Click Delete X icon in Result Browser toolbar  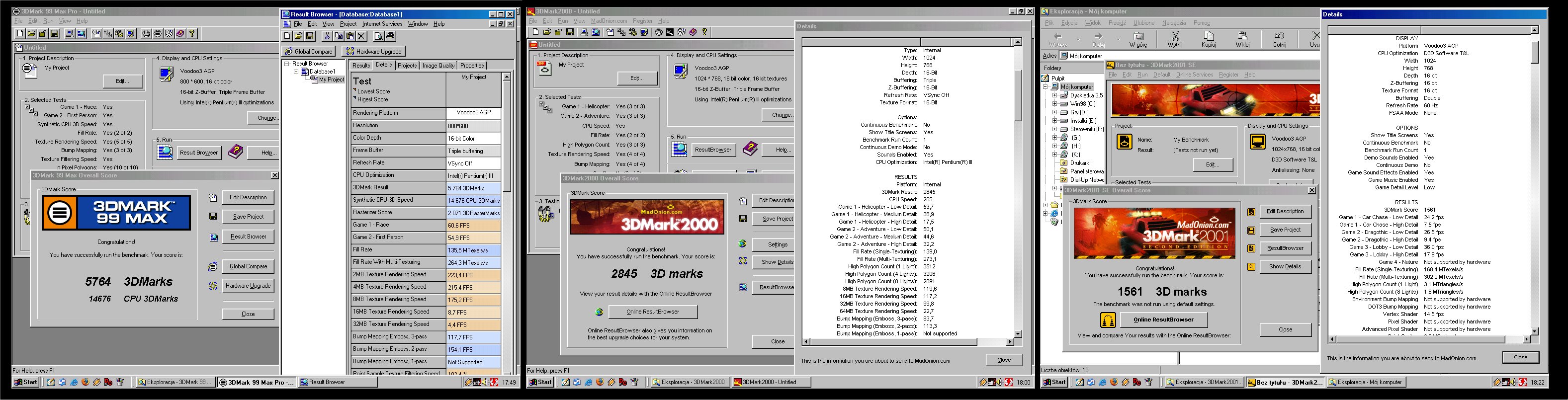[362, 36]
